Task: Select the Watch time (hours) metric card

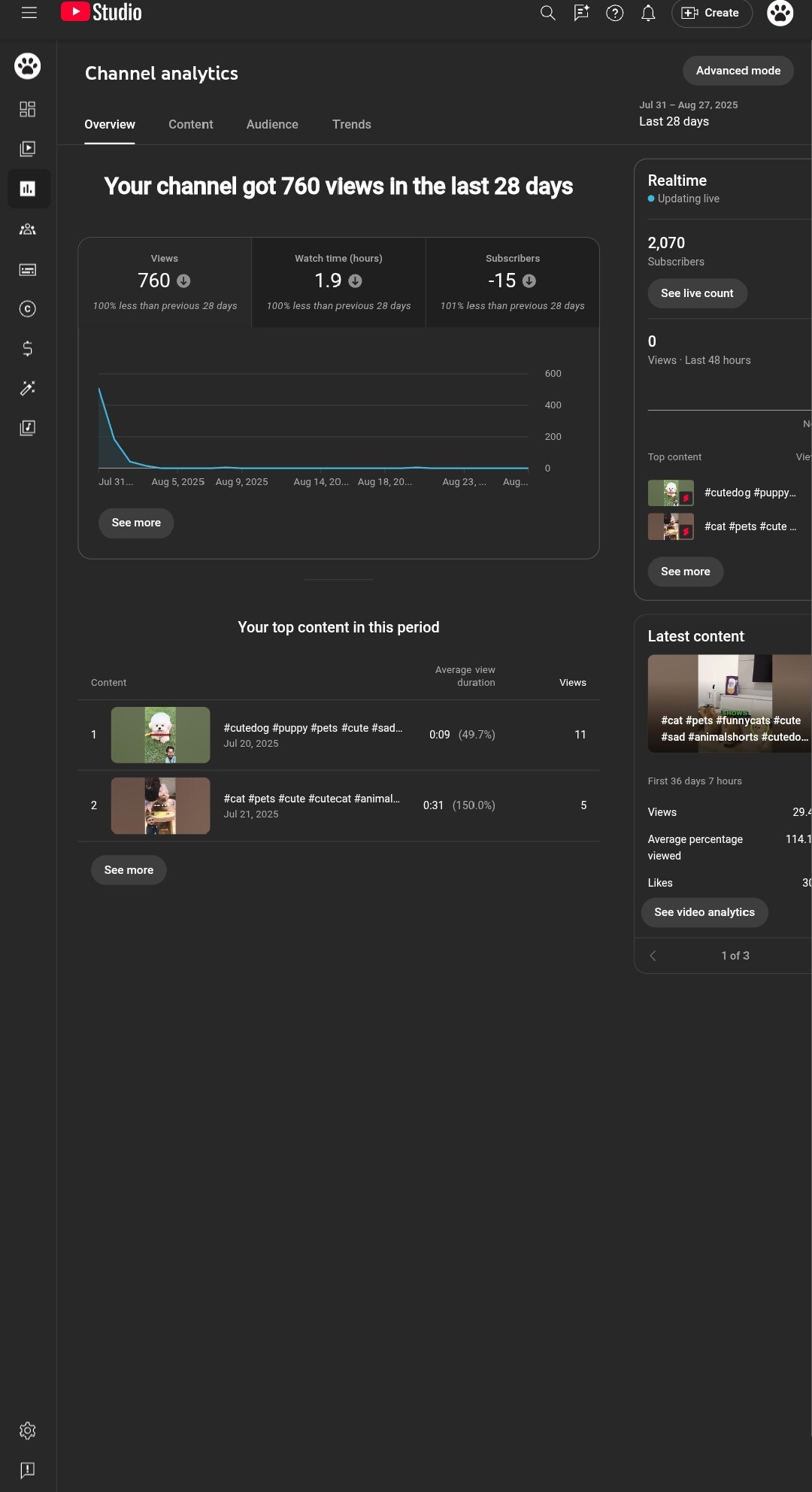Action: tap(338, 283)
